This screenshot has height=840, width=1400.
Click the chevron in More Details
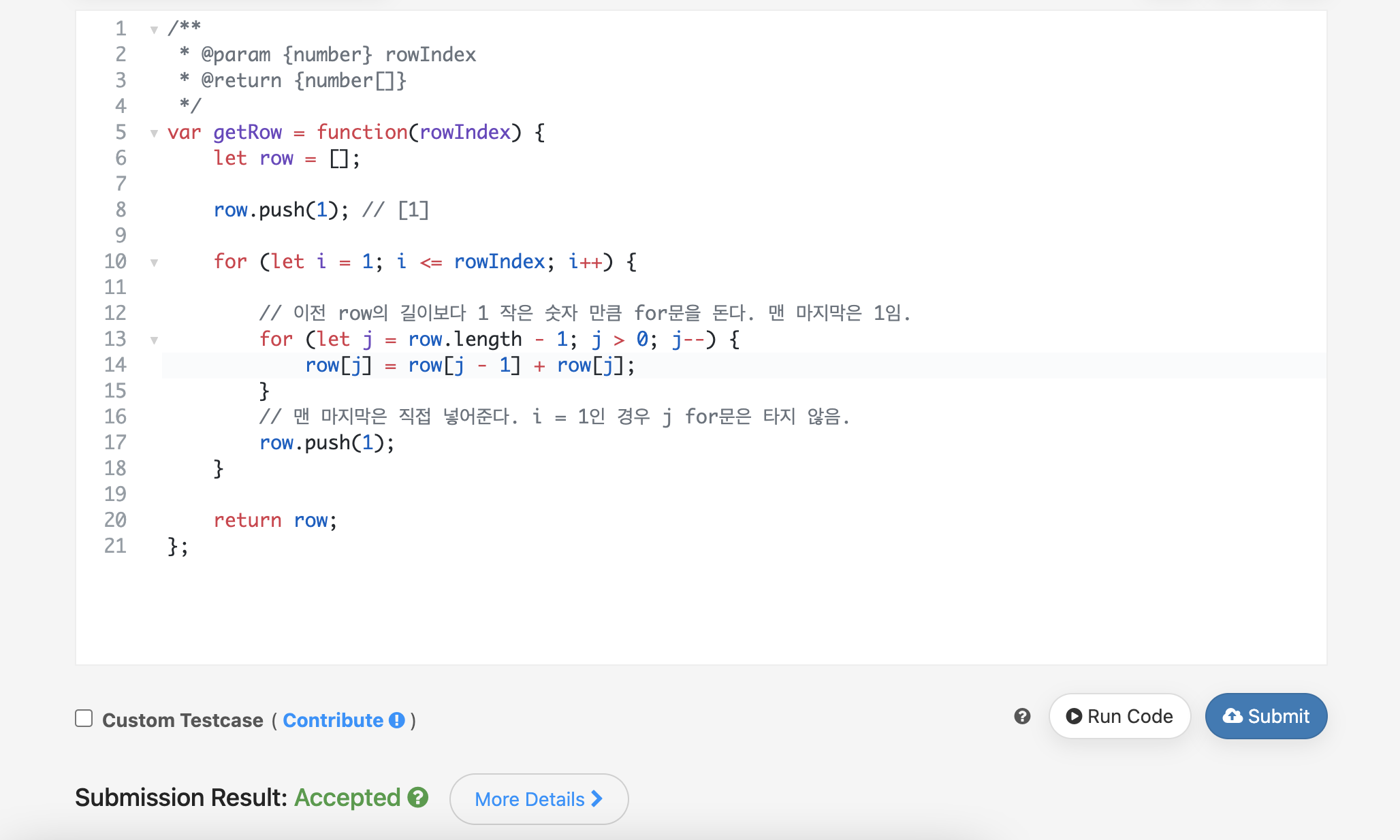click(596, 798)
